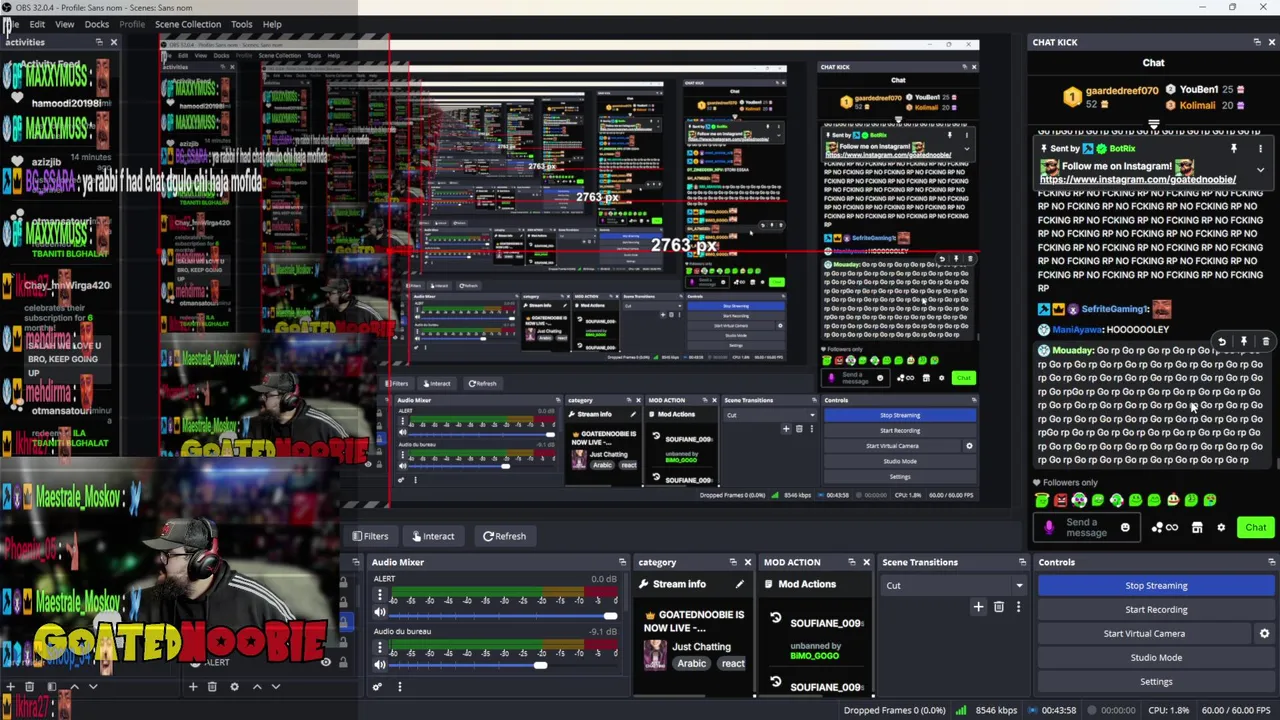Open the Docks menu
Screen dimensions: 1280x720
[x=97, y=24]
